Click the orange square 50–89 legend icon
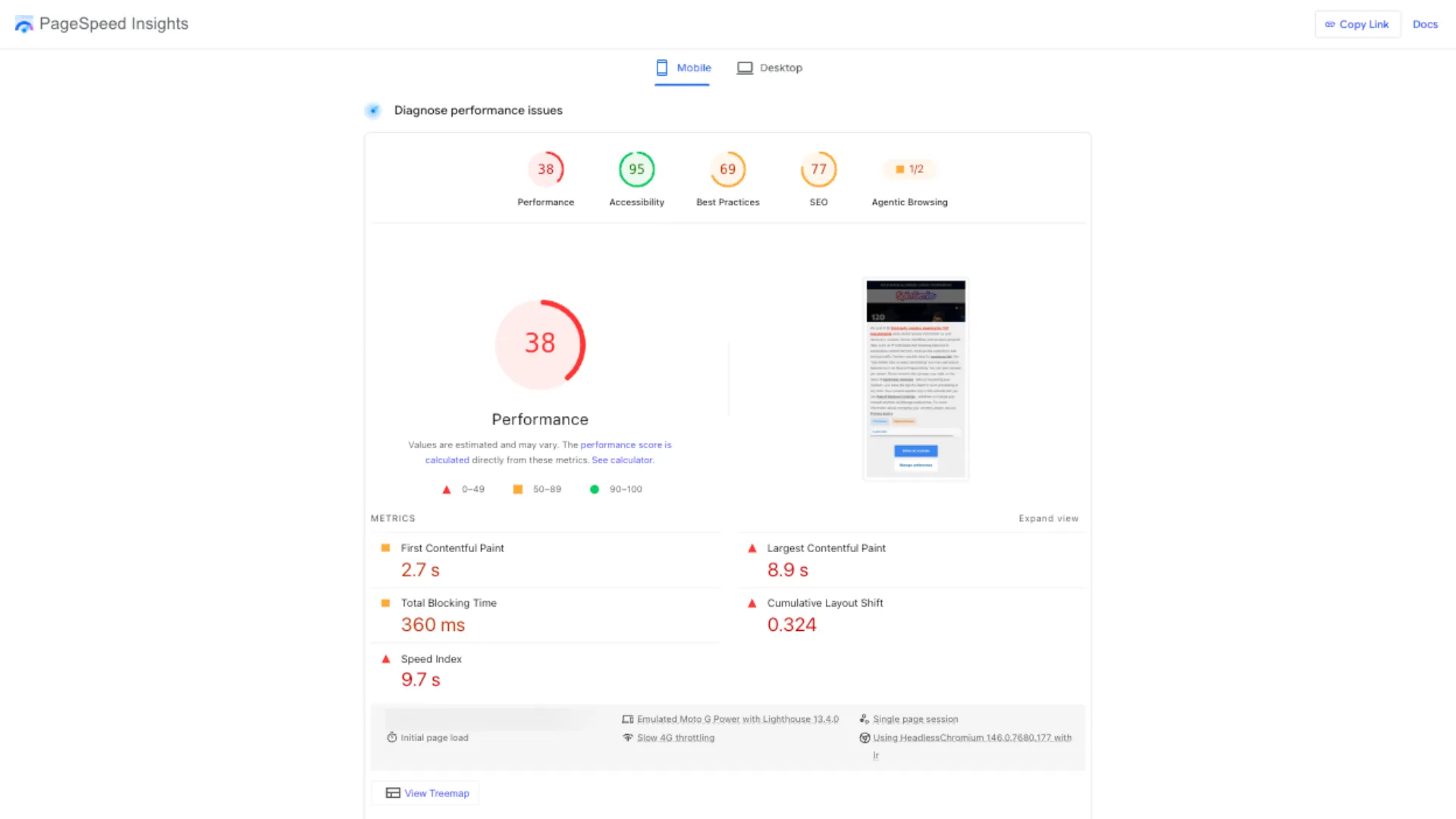The width and height of the screenshot is (1456, 819). [x=518, y=490]
